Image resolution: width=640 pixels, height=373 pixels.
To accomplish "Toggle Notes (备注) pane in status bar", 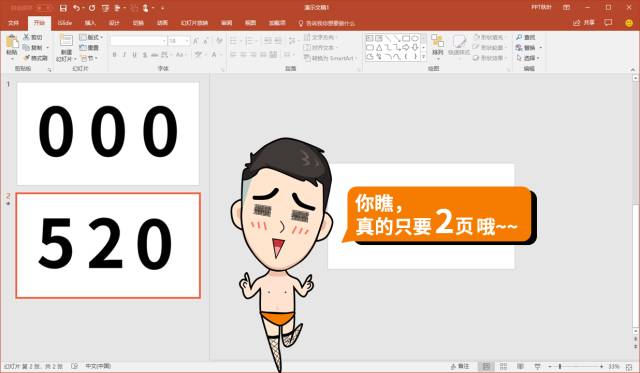I will (460, 366).
